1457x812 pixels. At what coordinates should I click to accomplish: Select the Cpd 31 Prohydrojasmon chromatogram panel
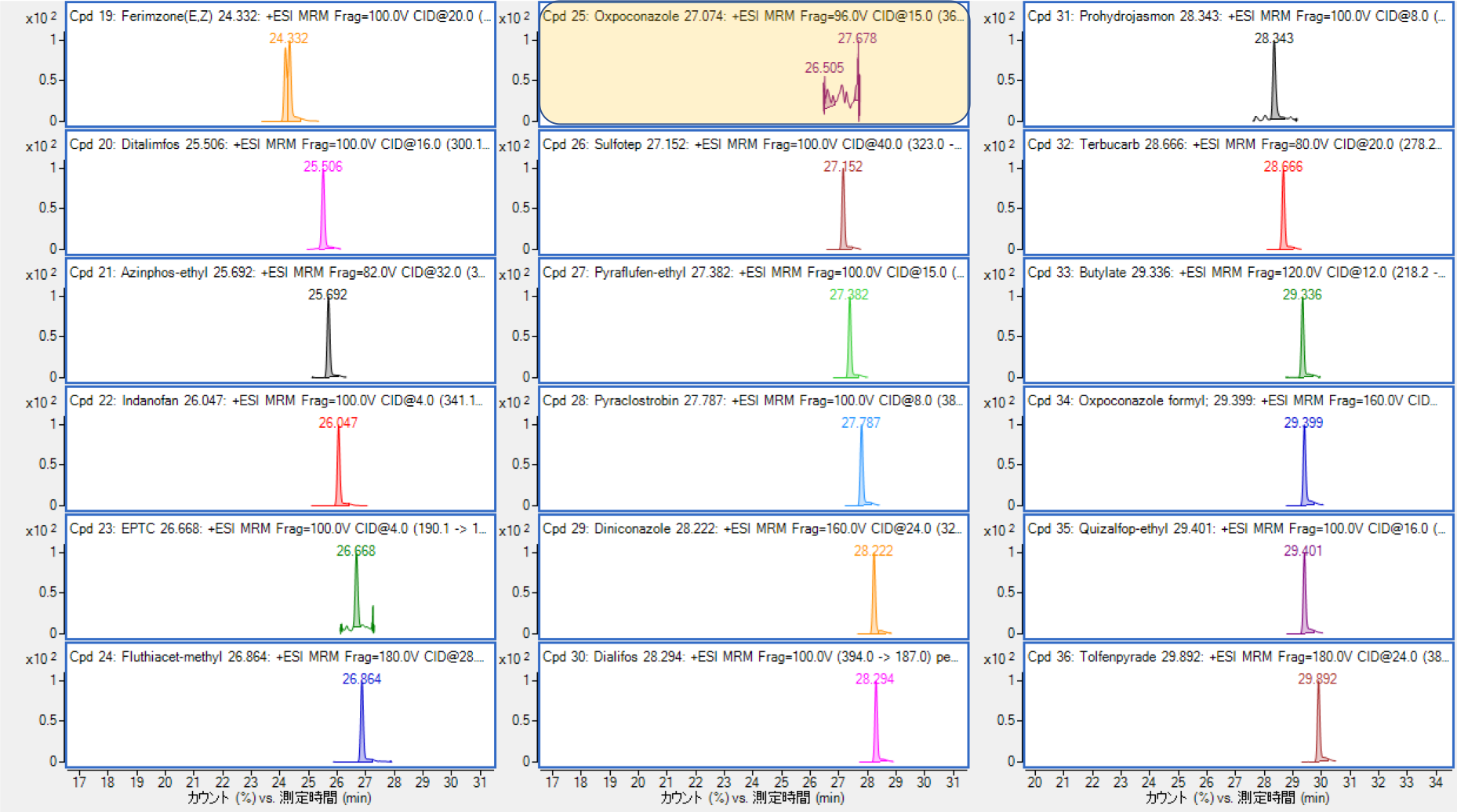(x=1238, y=65)
